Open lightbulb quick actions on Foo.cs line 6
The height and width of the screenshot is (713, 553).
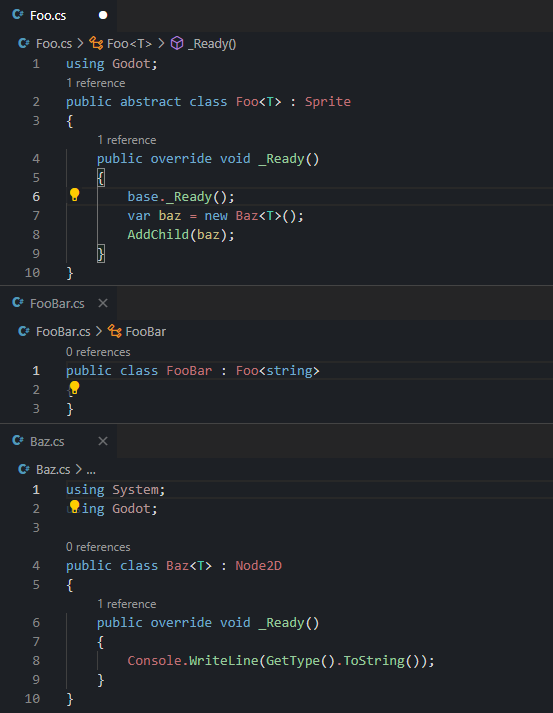click(x=75, y=195)
